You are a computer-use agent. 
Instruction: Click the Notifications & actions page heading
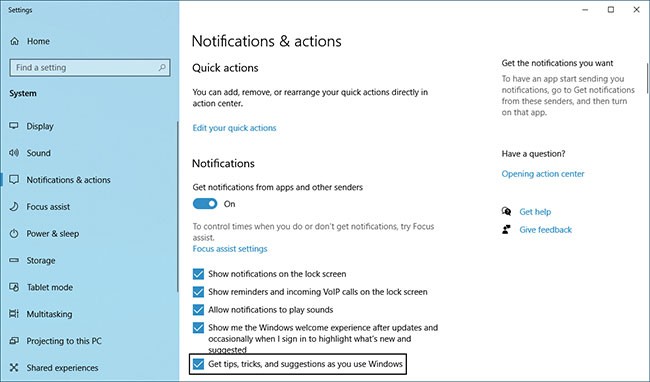click(267, 41)
